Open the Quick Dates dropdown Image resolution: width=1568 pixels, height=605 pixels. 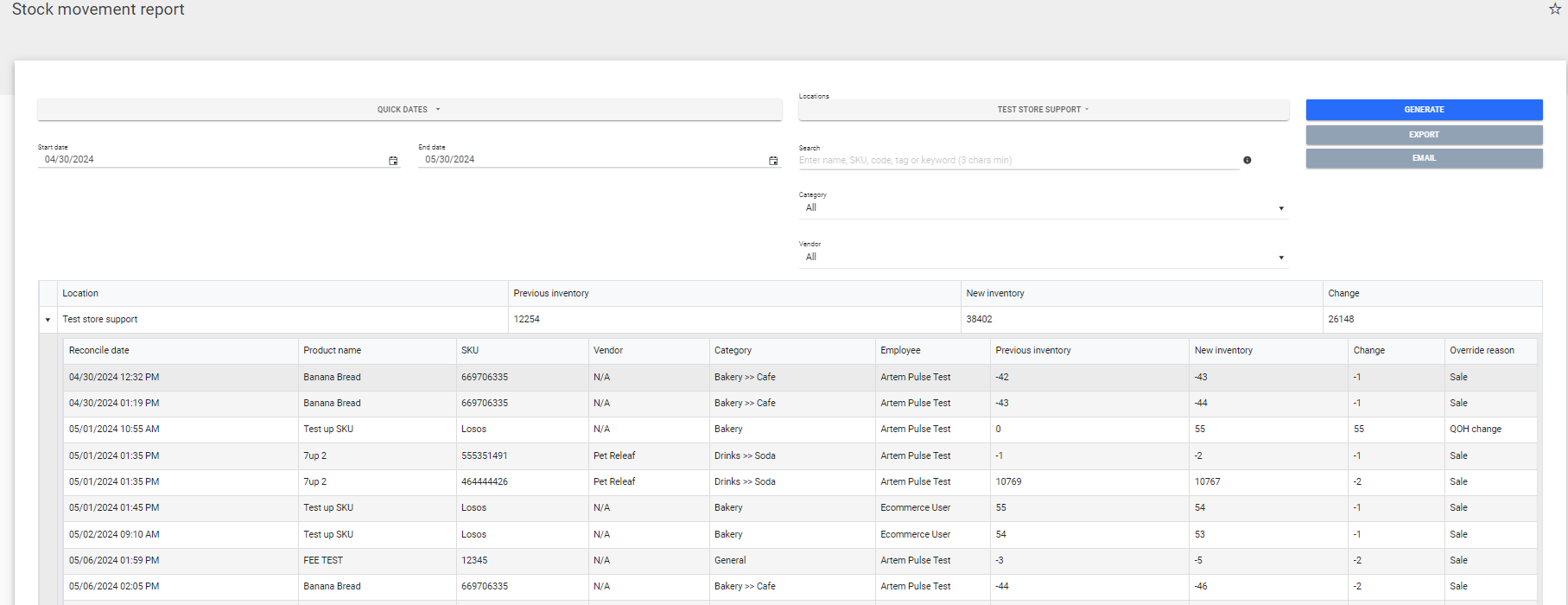click(x=409, y=110)
